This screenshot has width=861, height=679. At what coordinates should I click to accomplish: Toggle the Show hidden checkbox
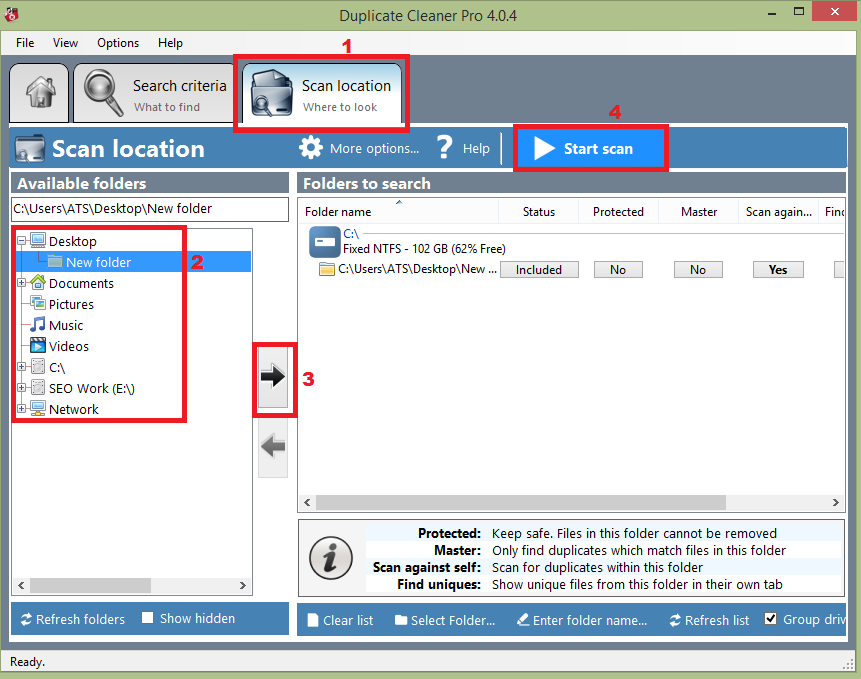click(x=148, y=618)
